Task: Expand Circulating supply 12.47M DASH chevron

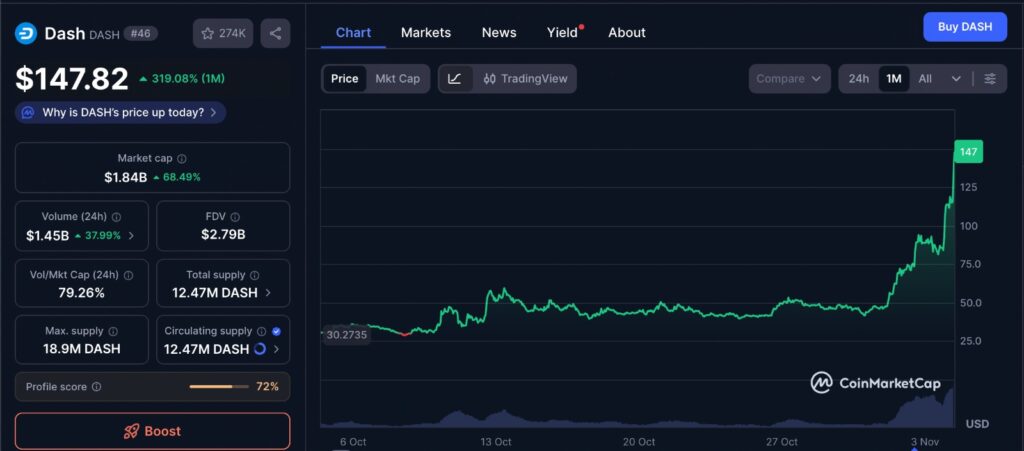Action: (x=276, y=349)
